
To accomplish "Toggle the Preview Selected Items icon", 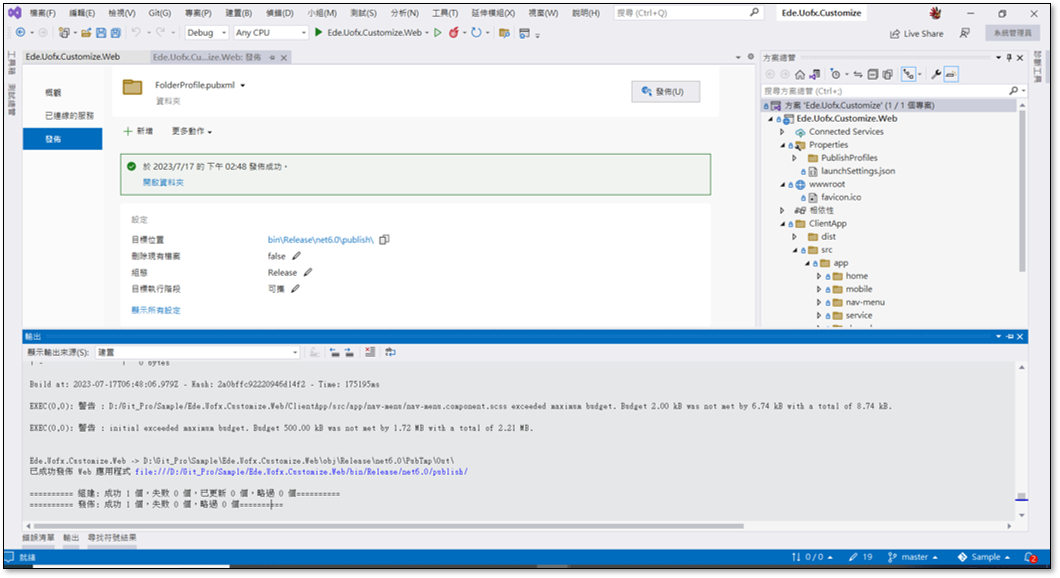I will click(951, 74).
